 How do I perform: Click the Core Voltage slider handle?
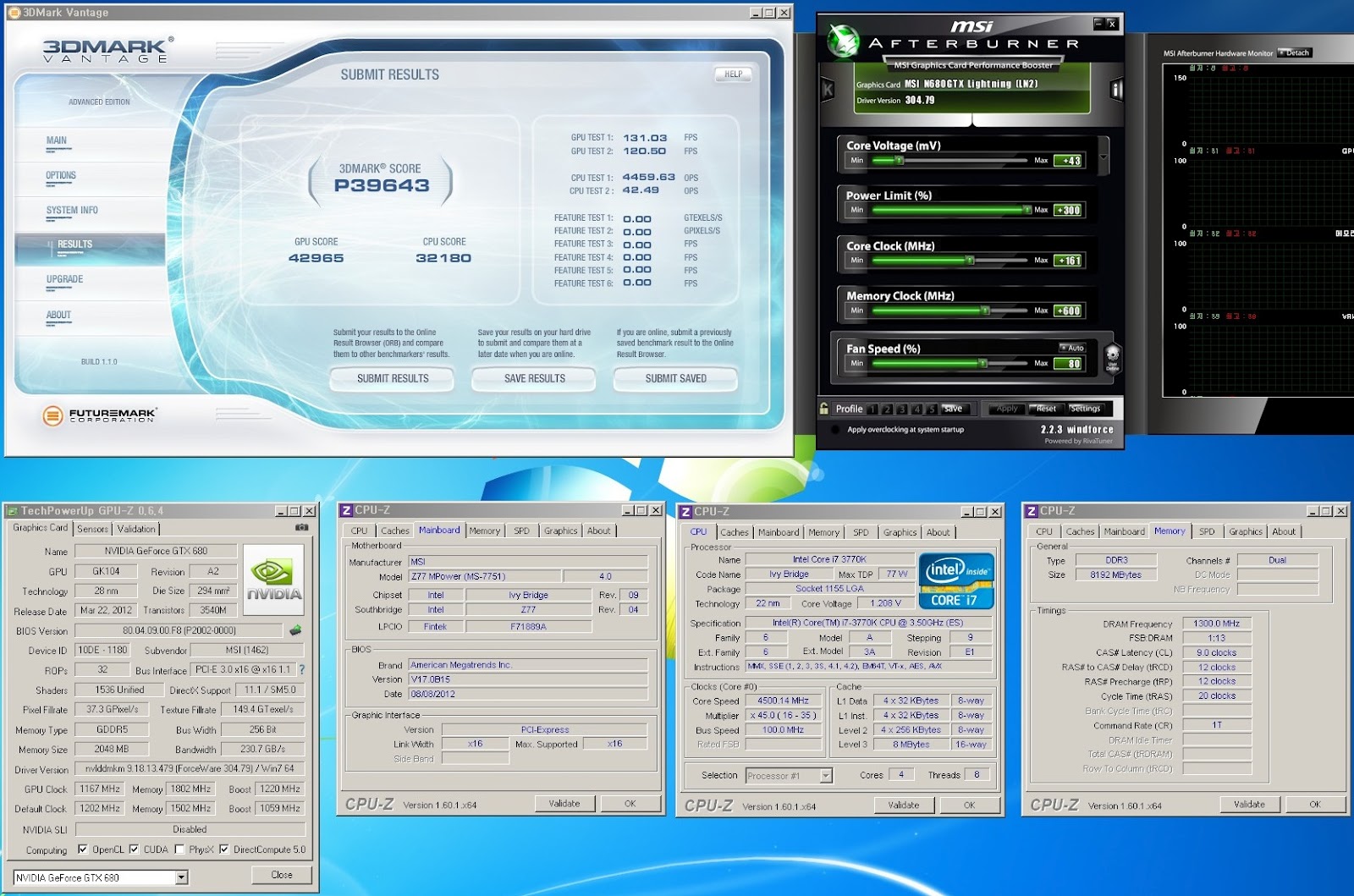900,160
